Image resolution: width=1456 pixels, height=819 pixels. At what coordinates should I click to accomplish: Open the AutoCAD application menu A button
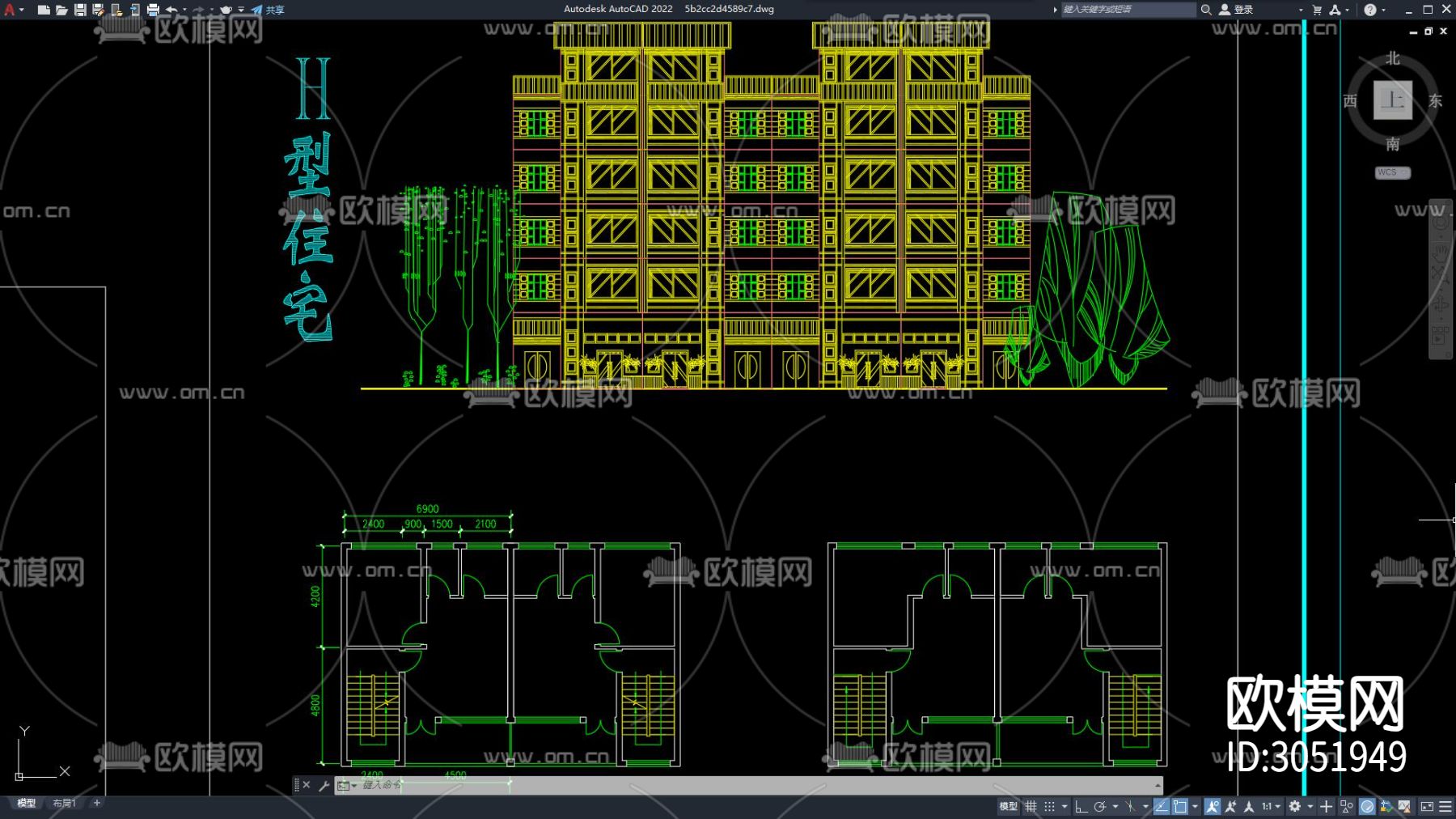tap(11, 10)
